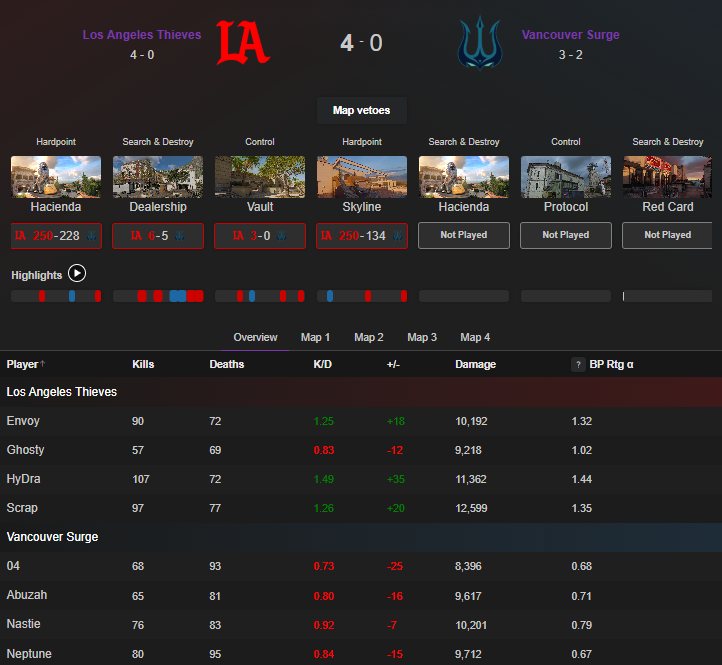722x665 pixels.
Task: Select player Envoy
Action: tap(23, 421)
